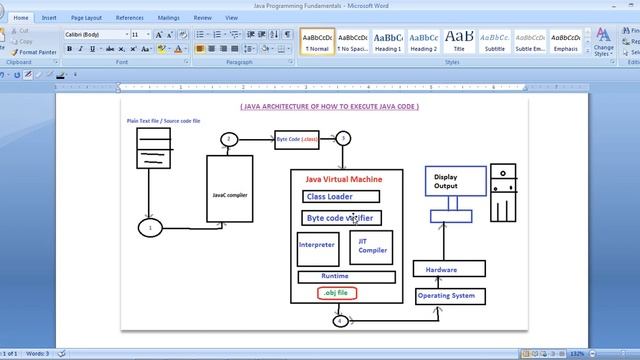This screenshot has height=360, width=640.
Task: Open the Home tab
Action: [x=21, y=18]
